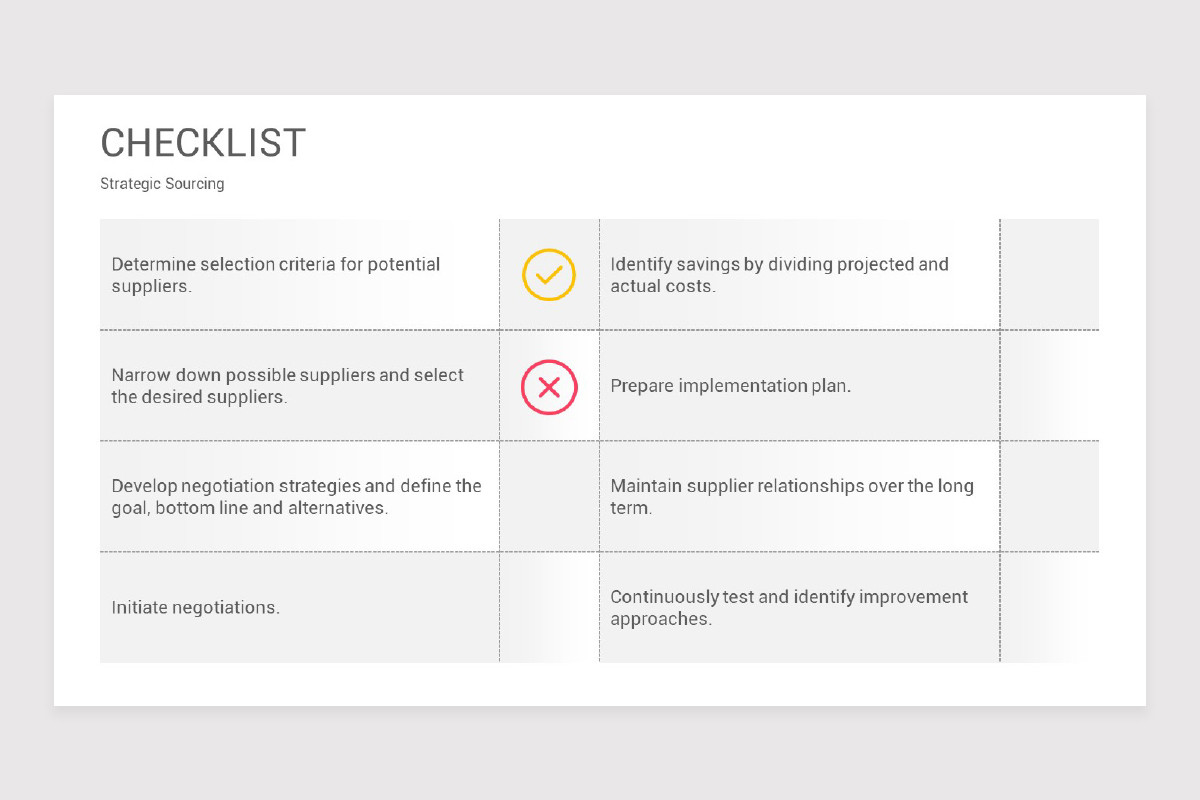This screenshot has width=1200, height=800.
Task: Click the 'Initiate negotiations.' checklist item
Action: pos(196,607)
